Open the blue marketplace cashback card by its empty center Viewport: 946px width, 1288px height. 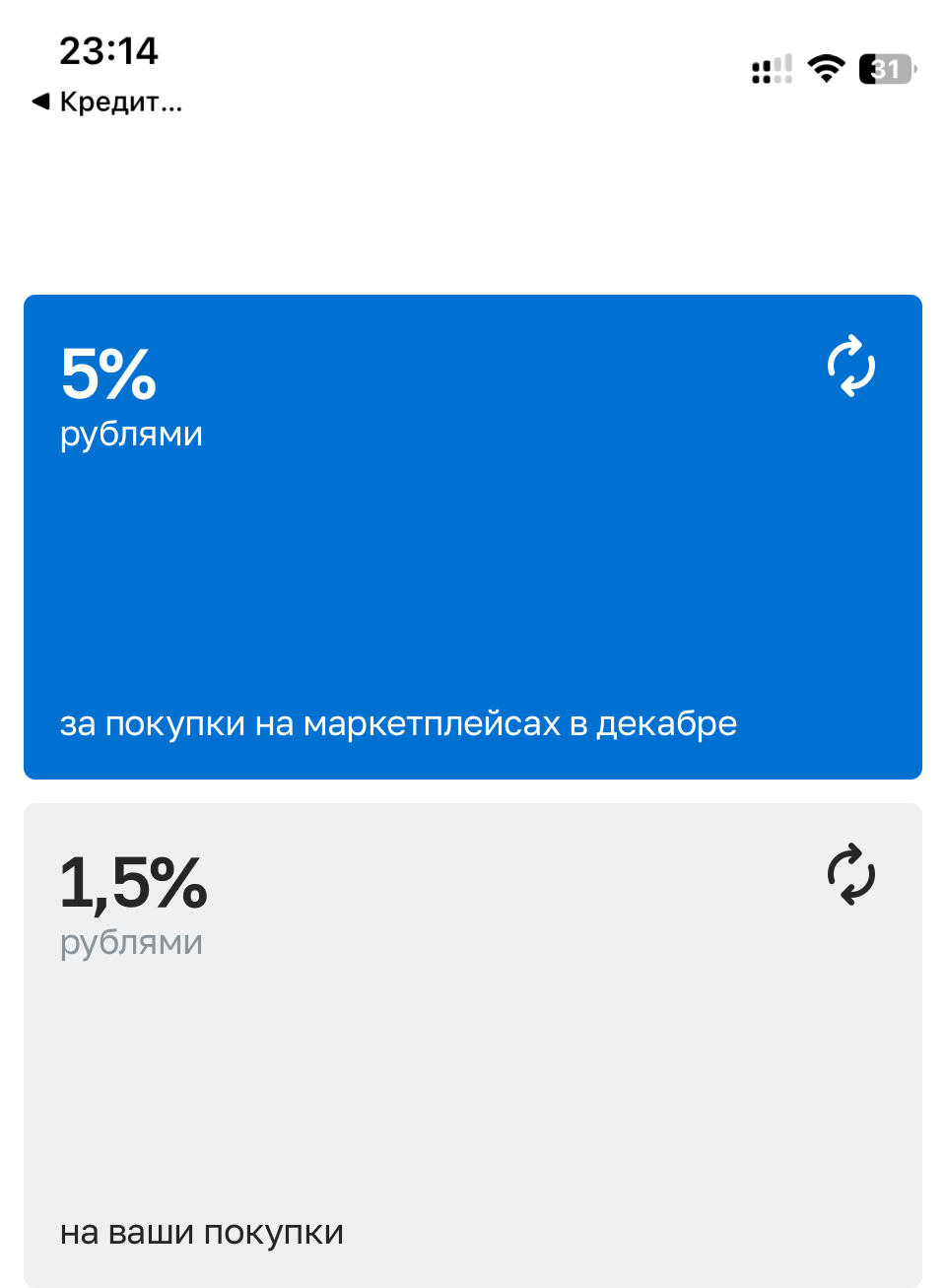[x=473, y=572]
